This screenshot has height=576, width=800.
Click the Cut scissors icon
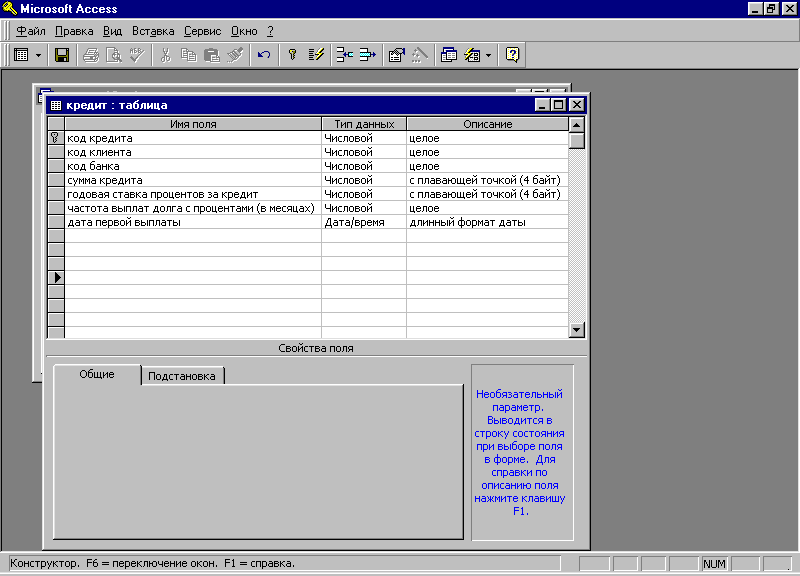tap(165, 55)
